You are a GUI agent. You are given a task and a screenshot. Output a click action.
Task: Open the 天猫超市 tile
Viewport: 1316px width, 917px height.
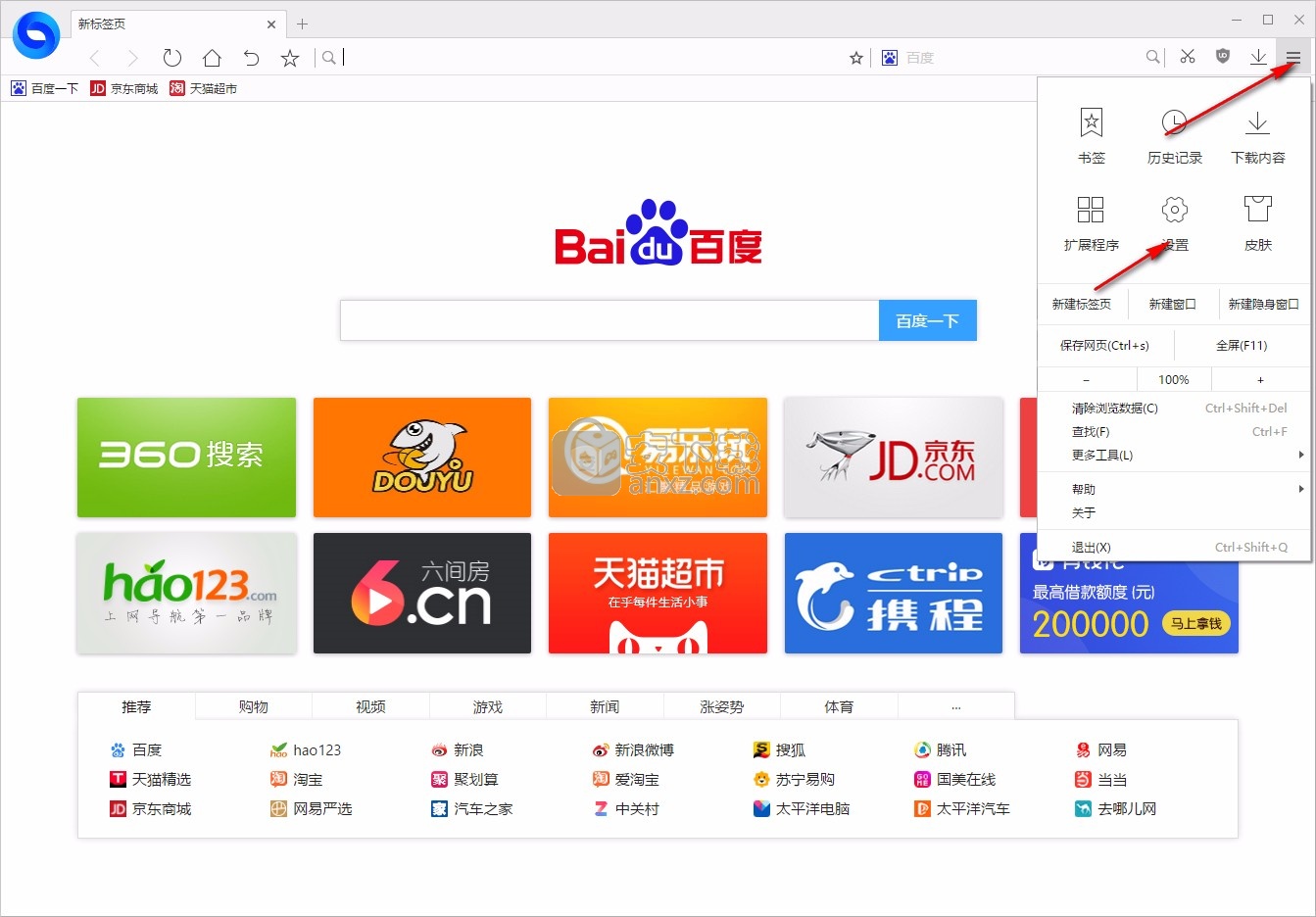tap(658, 593)
